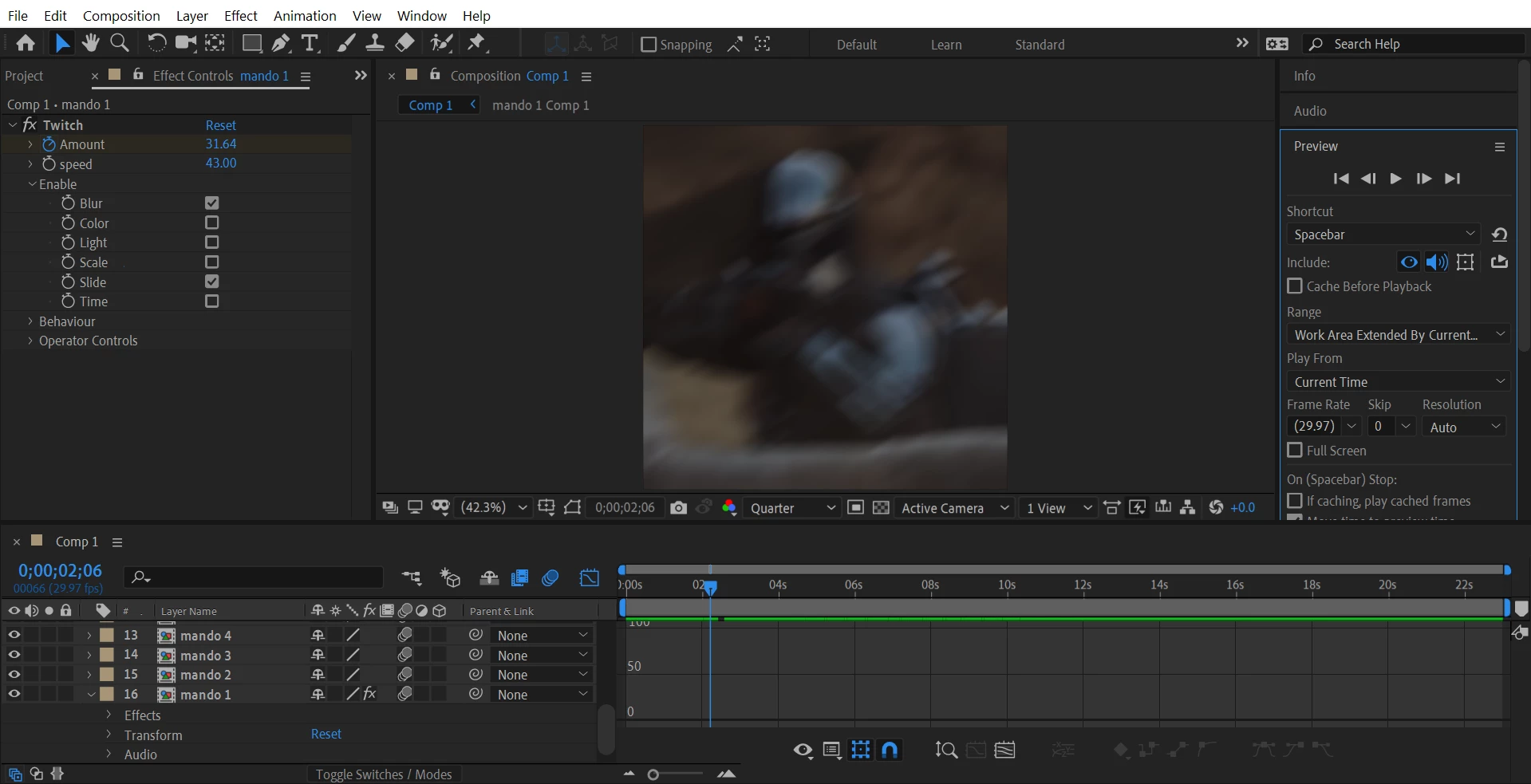
Task: Toggle the graph Snap magnet icon
Action: point(890,750)
